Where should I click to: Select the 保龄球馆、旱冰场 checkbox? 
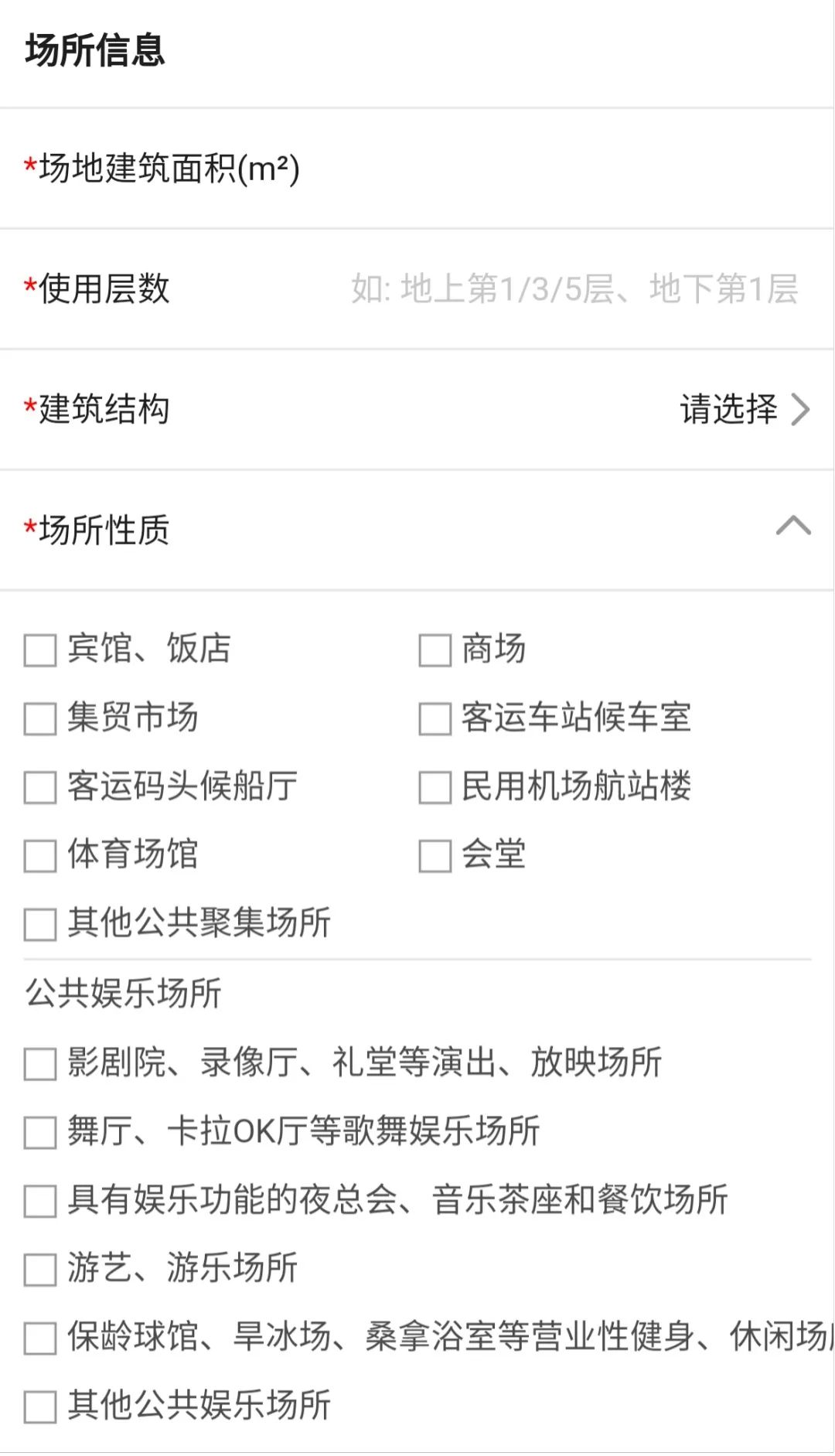coord(40,1338)
